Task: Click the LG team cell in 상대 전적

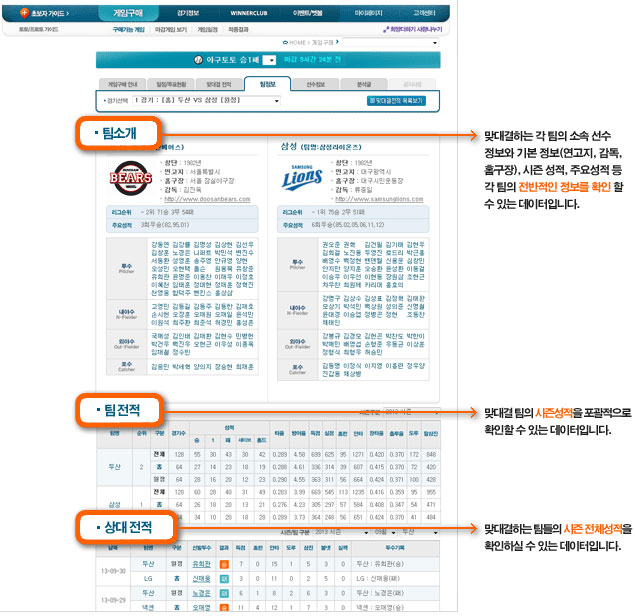Action: pyautogui.click(x=148, y=579)
